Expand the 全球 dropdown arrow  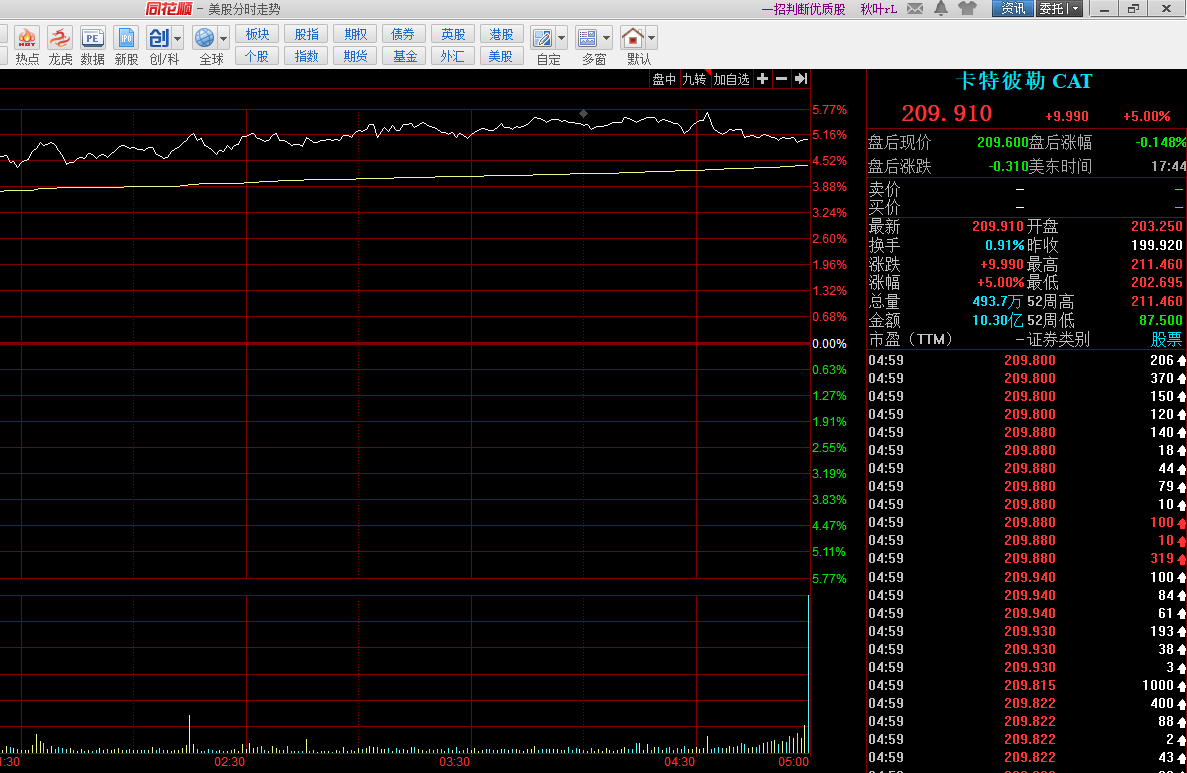pos(223,38)
